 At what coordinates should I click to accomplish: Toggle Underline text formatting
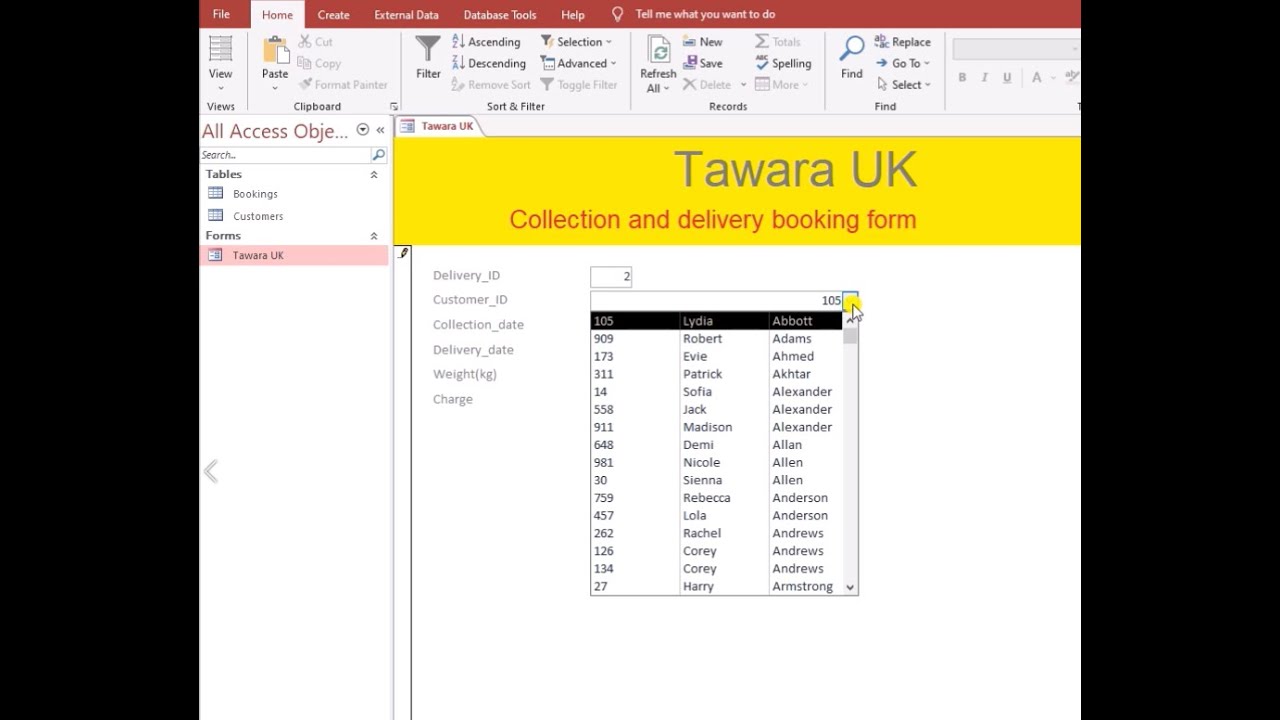click(x=1007, y=77)
